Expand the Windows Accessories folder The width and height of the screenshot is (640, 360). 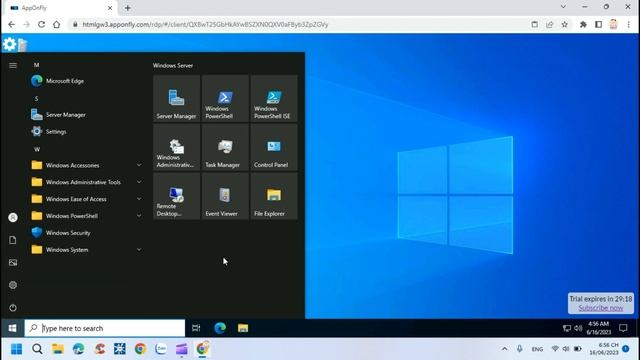click(86, 165)
